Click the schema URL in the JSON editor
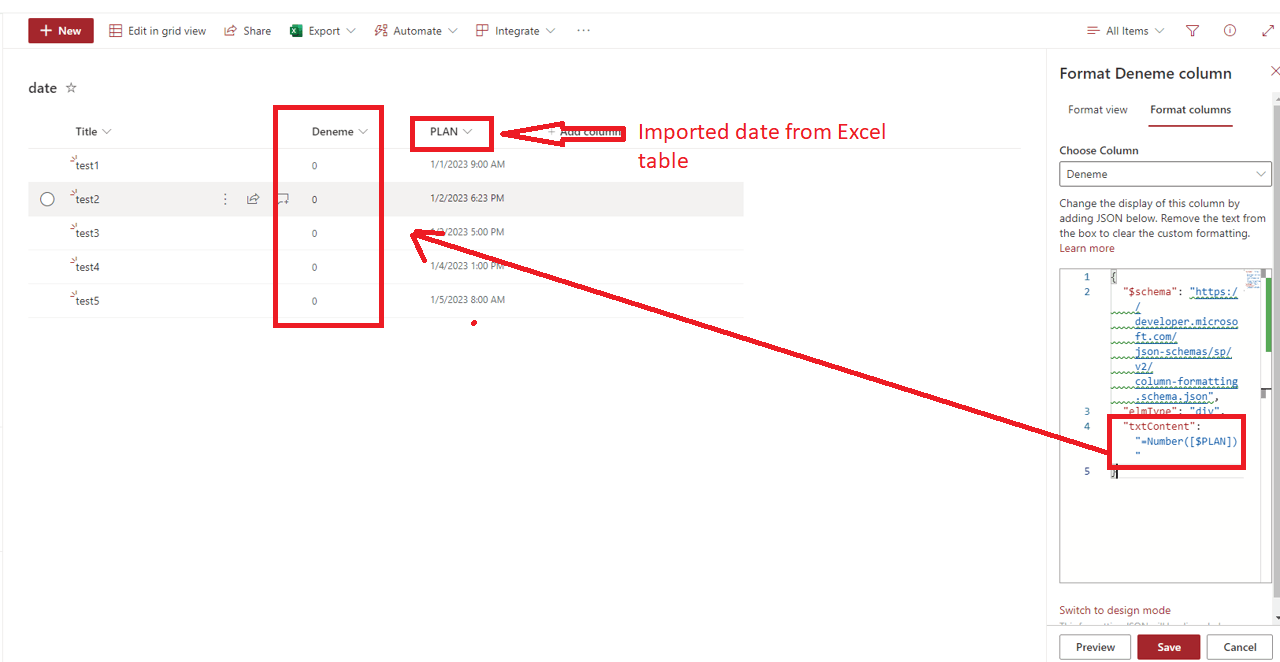1280x662 pixels. (x=1186, y=344)
